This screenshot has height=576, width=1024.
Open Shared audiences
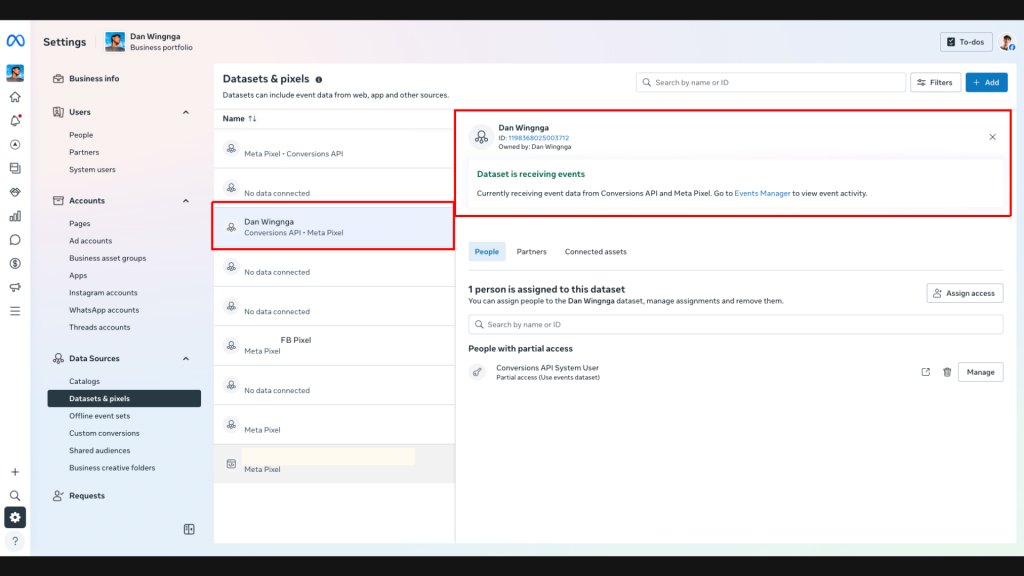99,451
